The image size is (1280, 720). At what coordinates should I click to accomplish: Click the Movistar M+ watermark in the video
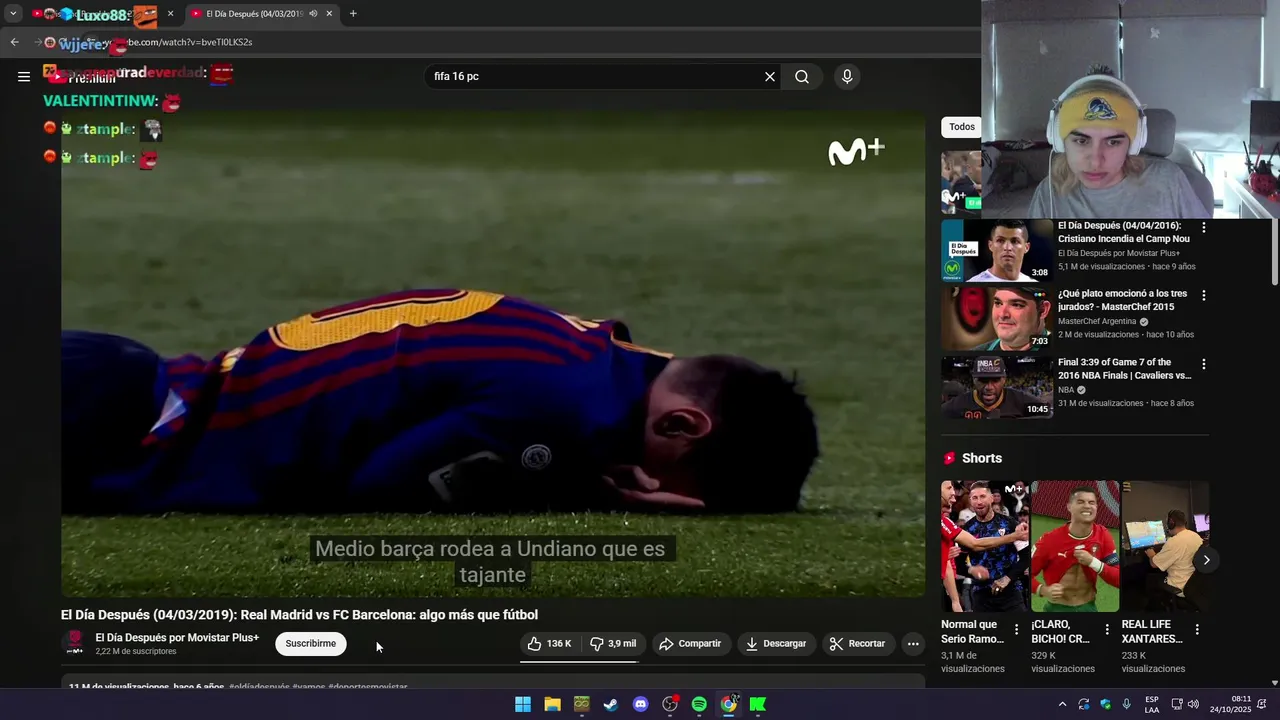coord(856,151)
